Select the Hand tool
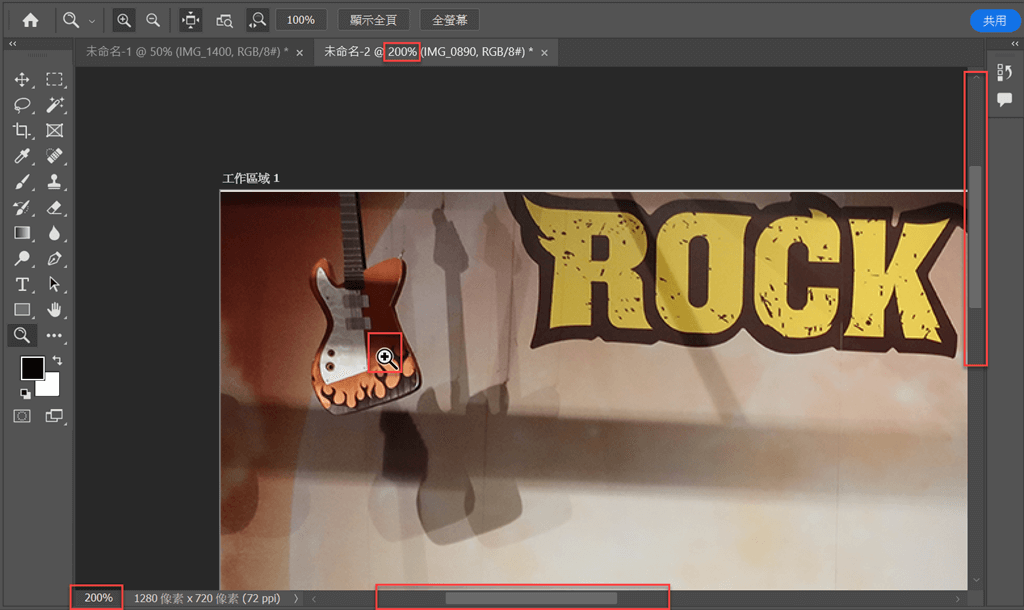1024x610 pixels. [54, 310]
